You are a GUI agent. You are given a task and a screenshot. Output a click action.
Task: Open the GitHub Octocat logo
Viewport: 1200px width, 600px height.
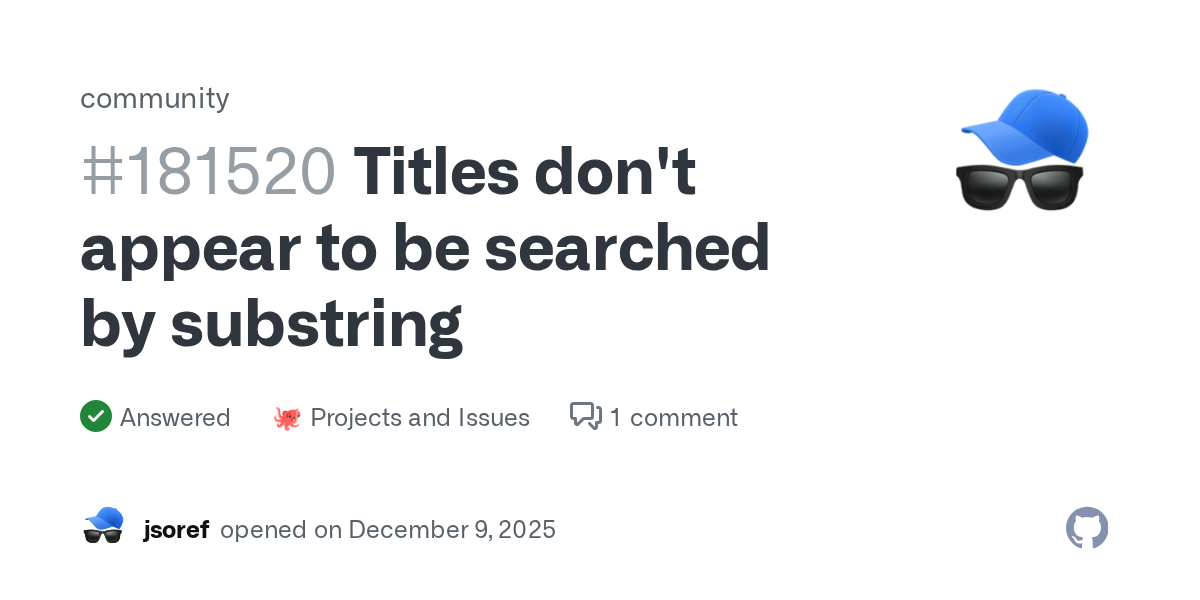pyautogui.click(x=1087, y=528)
